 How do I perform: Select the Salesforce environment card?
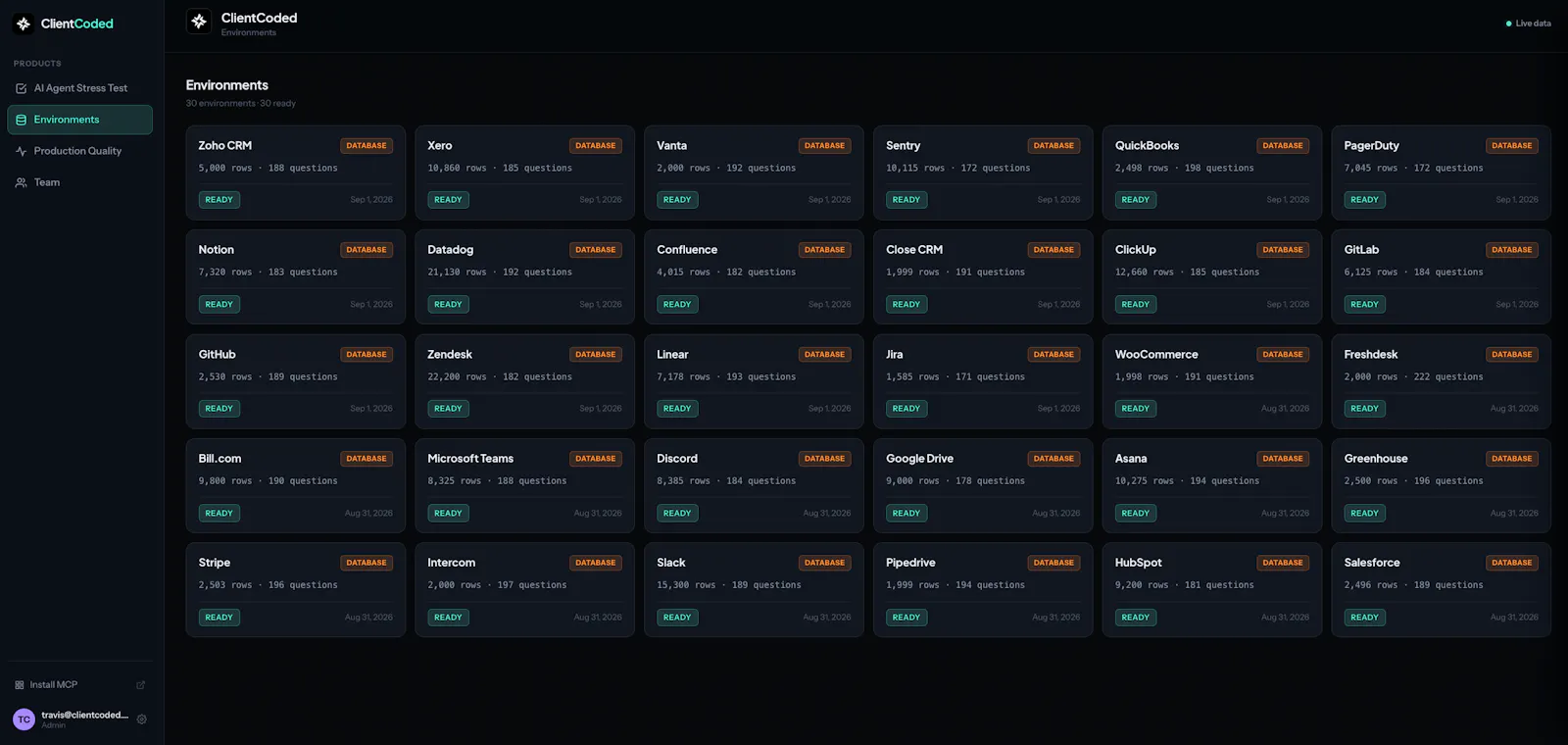point(1441,590)
